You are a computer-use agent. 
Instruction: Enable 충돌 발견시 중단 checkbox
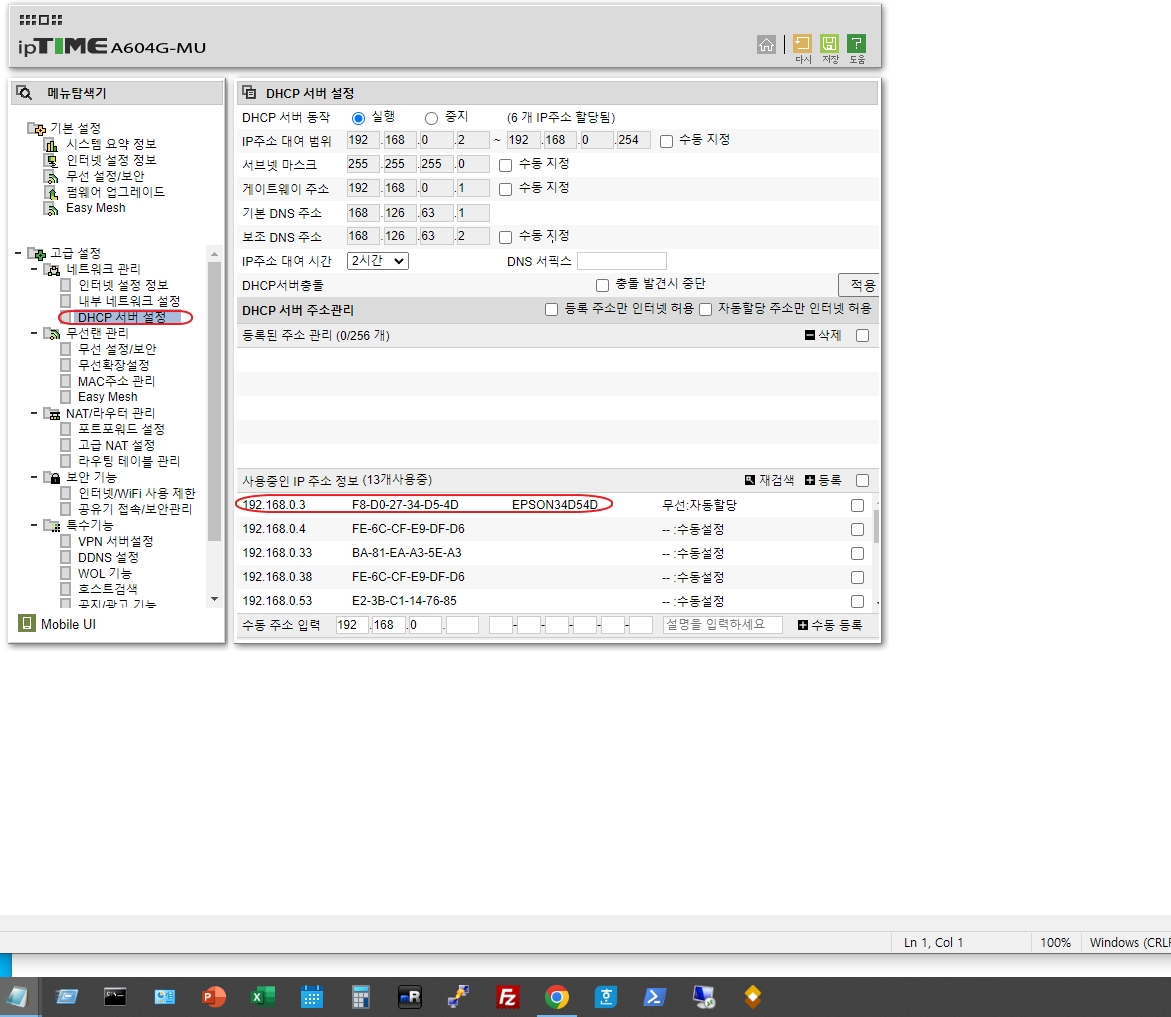click(x=602, y=285)
